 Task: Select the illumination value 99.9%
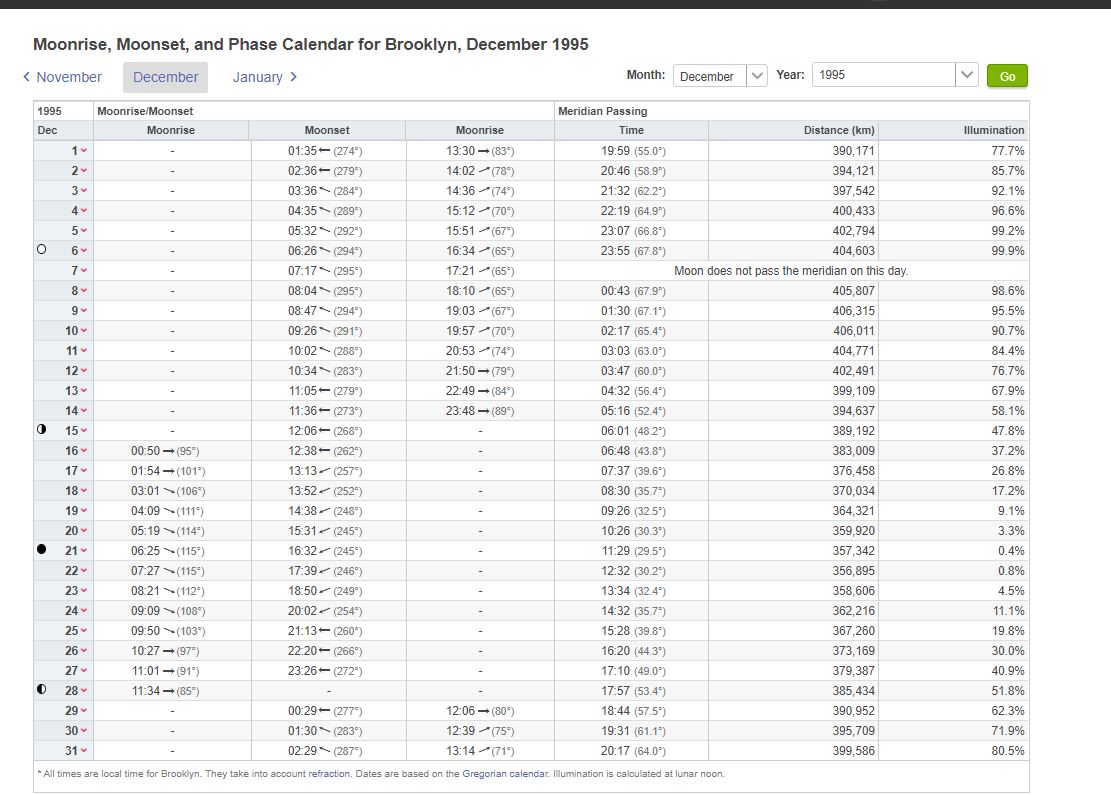point(1008,251)
